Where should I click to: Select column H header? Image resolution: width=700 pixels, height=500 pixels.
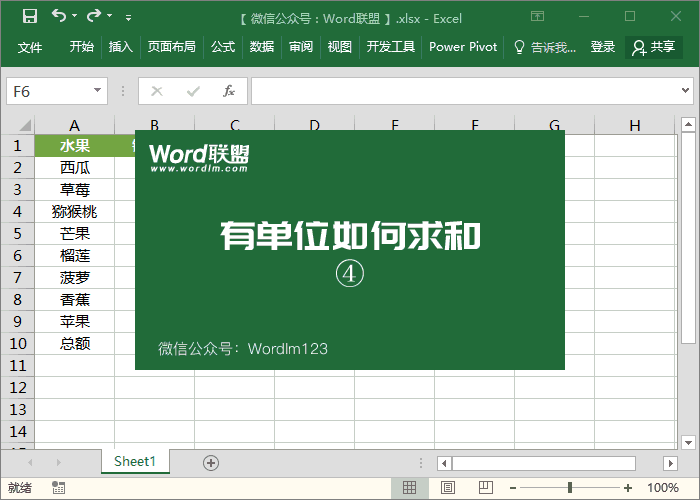pyautogui.click(x=634, y=125)
